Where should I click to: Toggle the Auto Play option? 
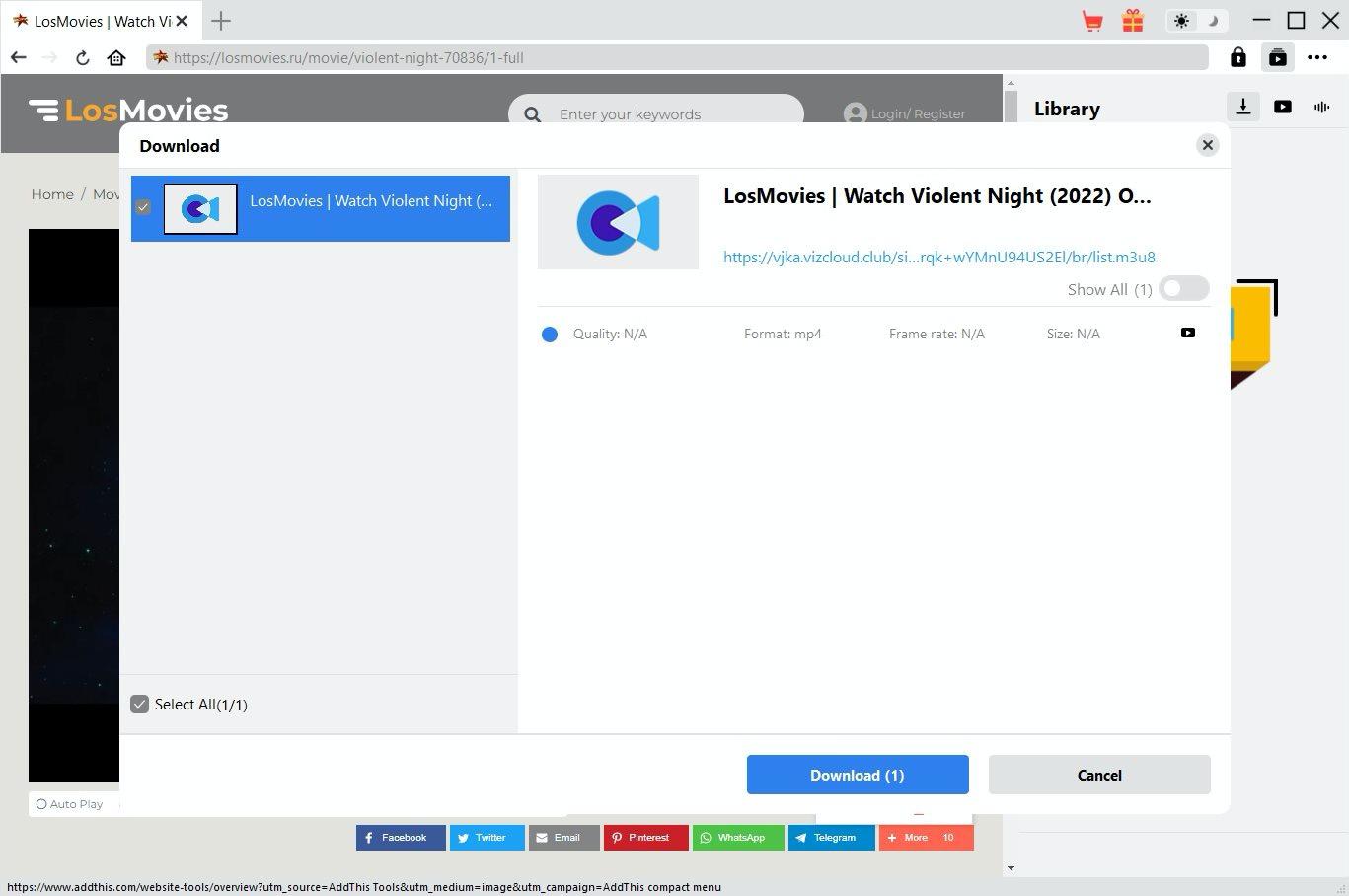69,804
